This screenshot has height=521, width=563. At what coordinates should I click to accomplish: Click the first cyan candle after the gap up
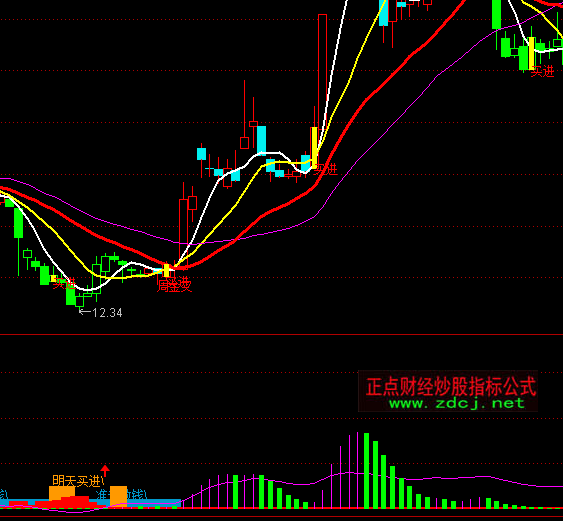coord(201,154)
